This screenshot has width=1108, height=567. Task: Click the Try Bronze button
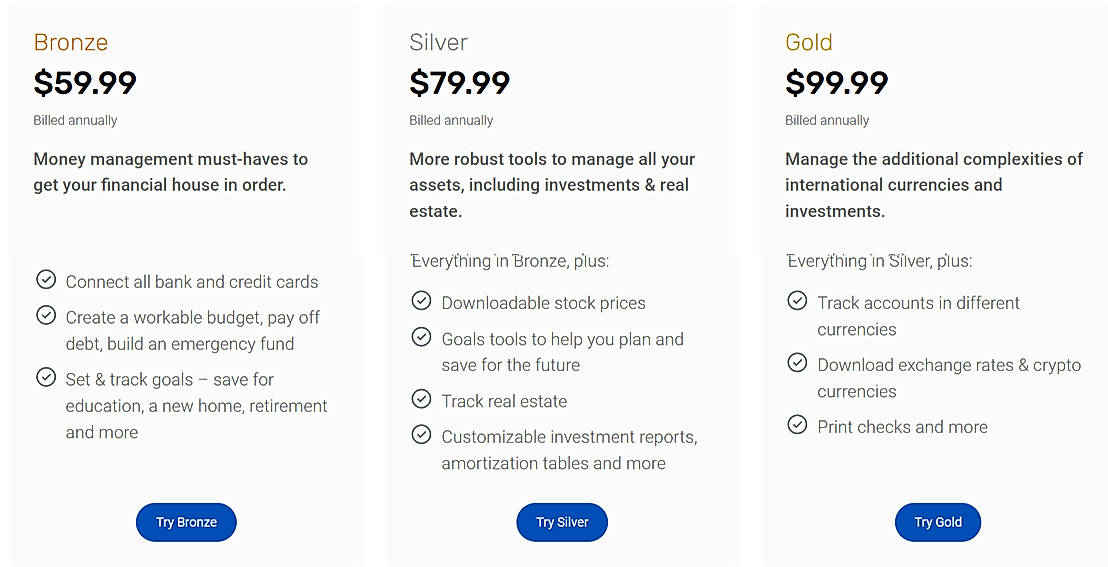[x=186, y=522]
